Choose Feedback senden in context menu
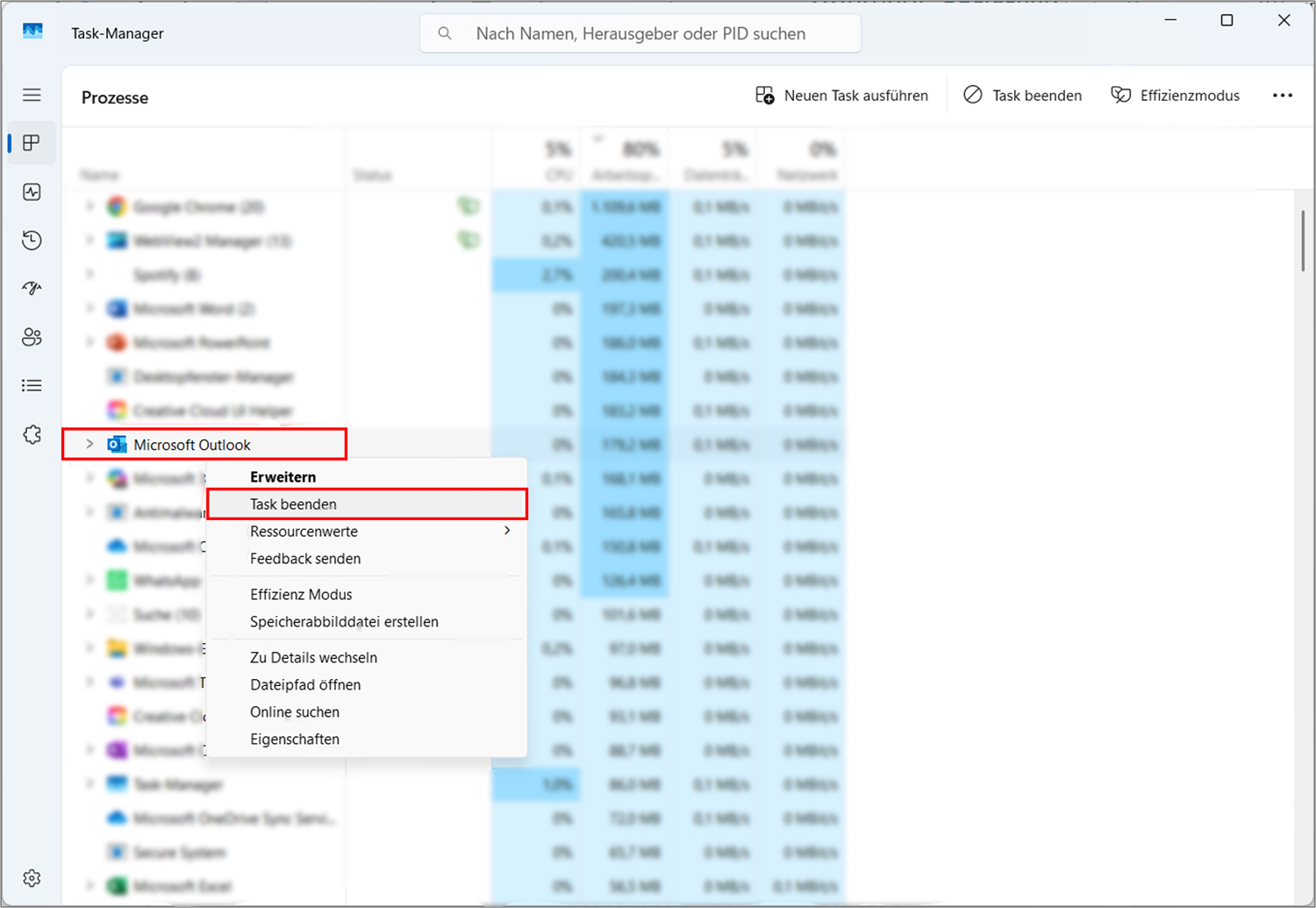 [x=305, y=559]
